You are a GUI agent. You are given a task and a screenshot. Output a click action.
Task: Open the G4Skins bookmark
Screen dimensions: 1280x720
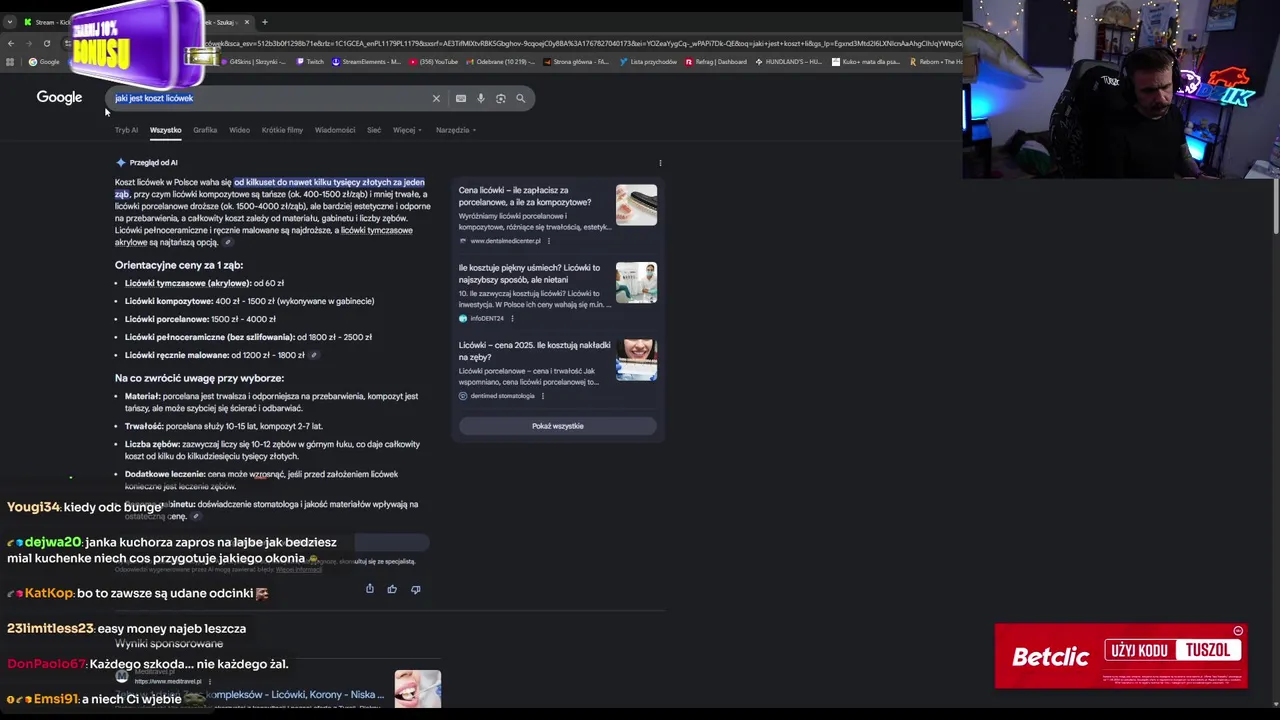(x=253, y=62)
